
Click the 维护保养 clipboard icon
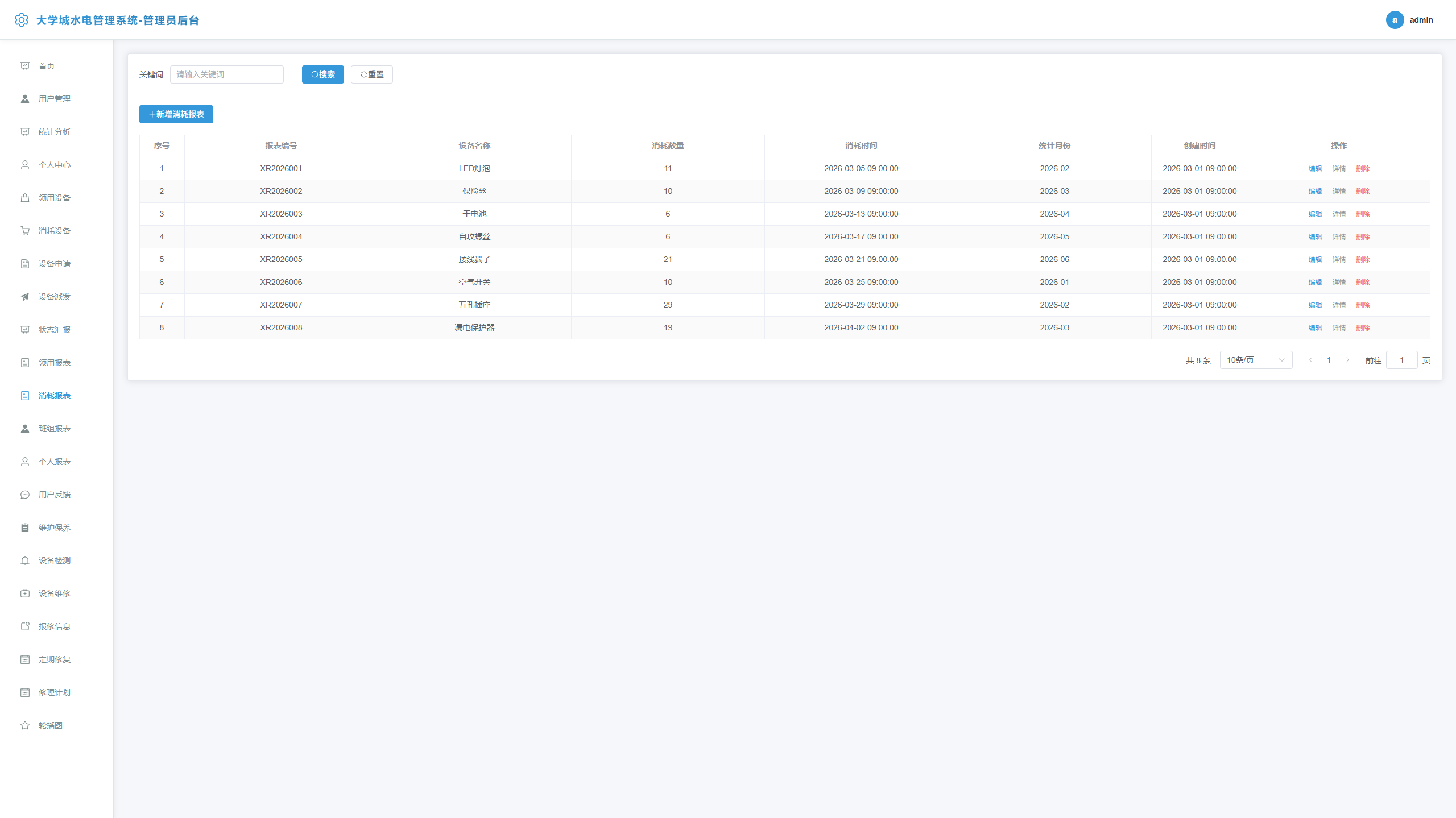point(25,528)
